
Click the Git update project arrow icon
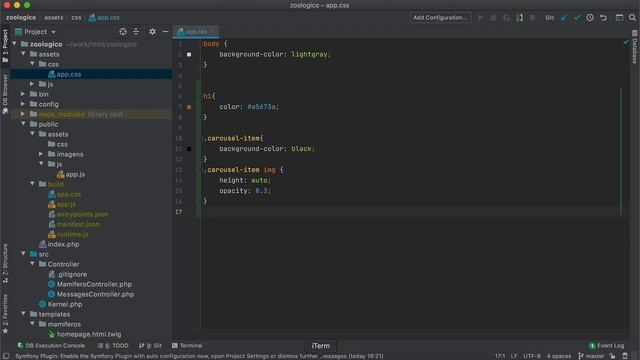pyautogui.click(x=564, y=18)
